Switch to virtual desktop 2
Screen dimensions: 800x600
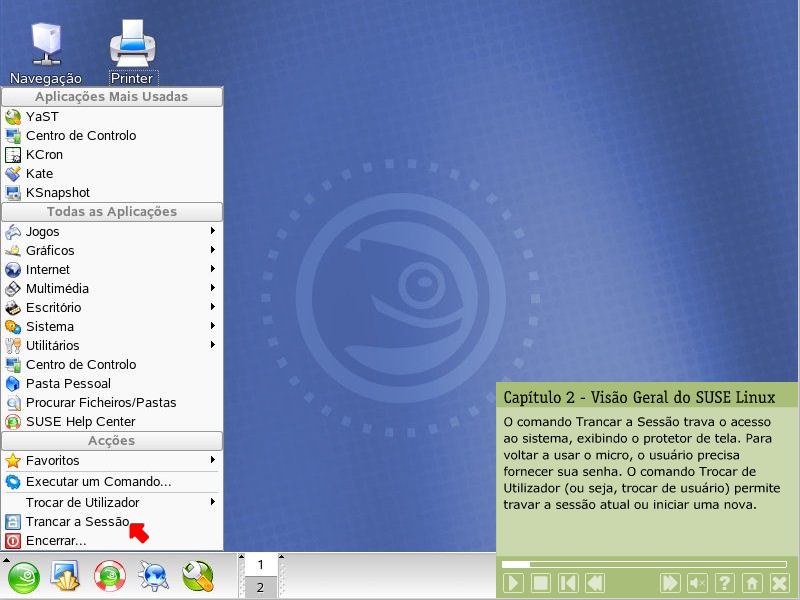[x=260, y=588]
